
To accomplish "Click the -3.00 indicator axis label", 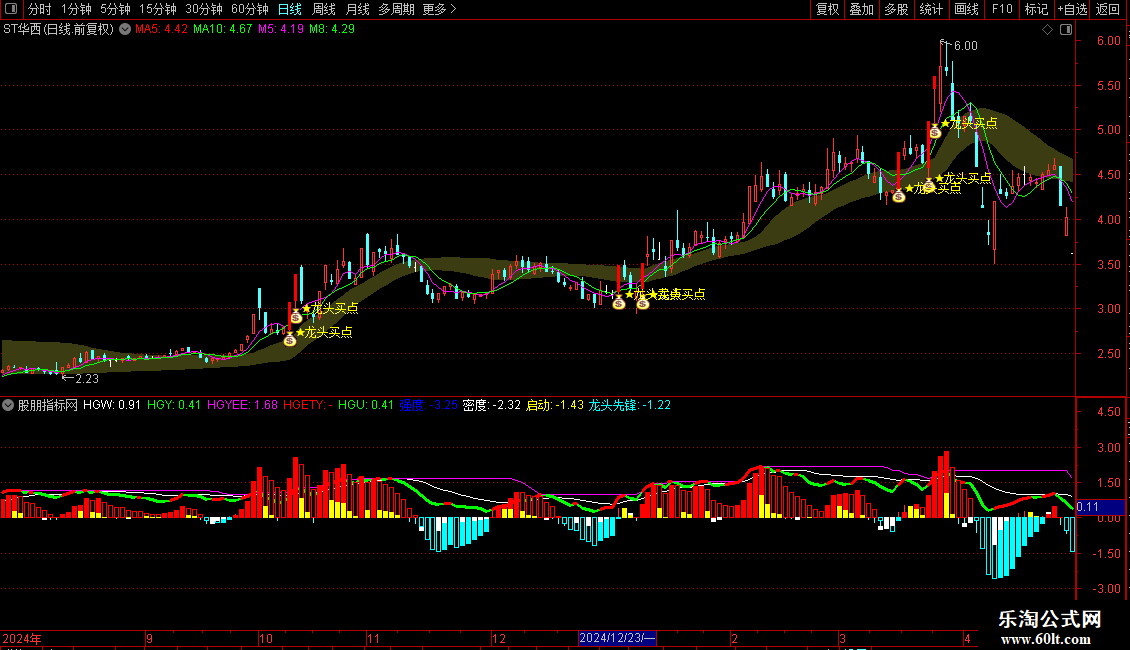I will coord(1106,589).
